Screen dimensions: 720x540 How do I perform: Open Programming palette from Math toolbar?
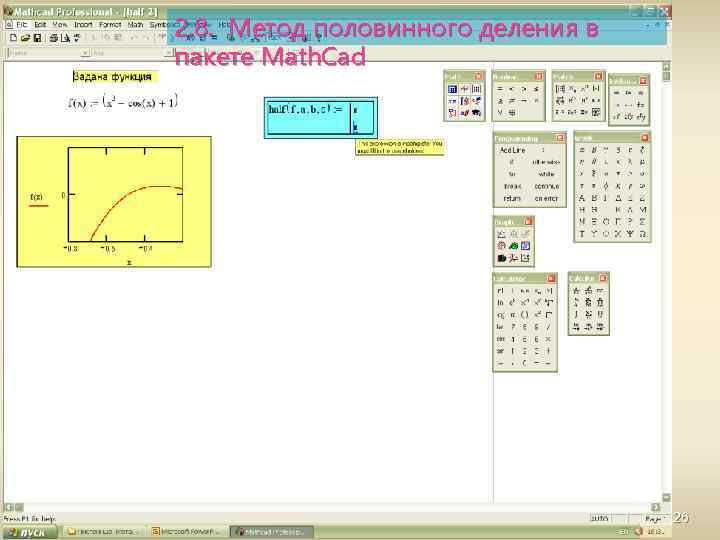point(452,112)
